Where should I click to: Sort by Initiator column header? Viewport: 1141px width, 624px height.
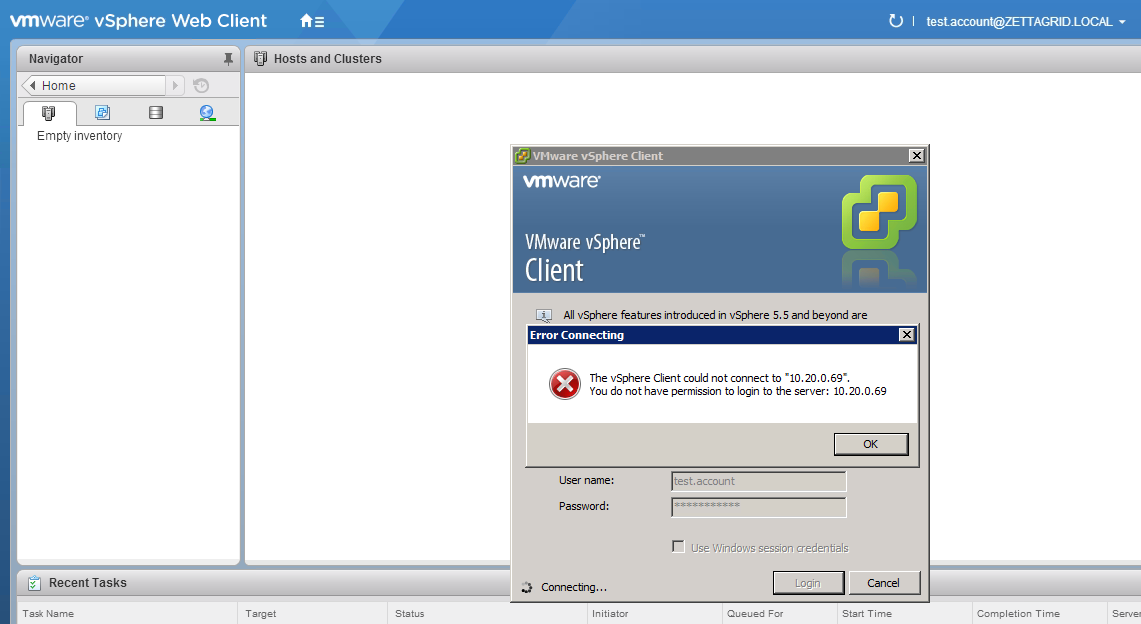[654, 613]
